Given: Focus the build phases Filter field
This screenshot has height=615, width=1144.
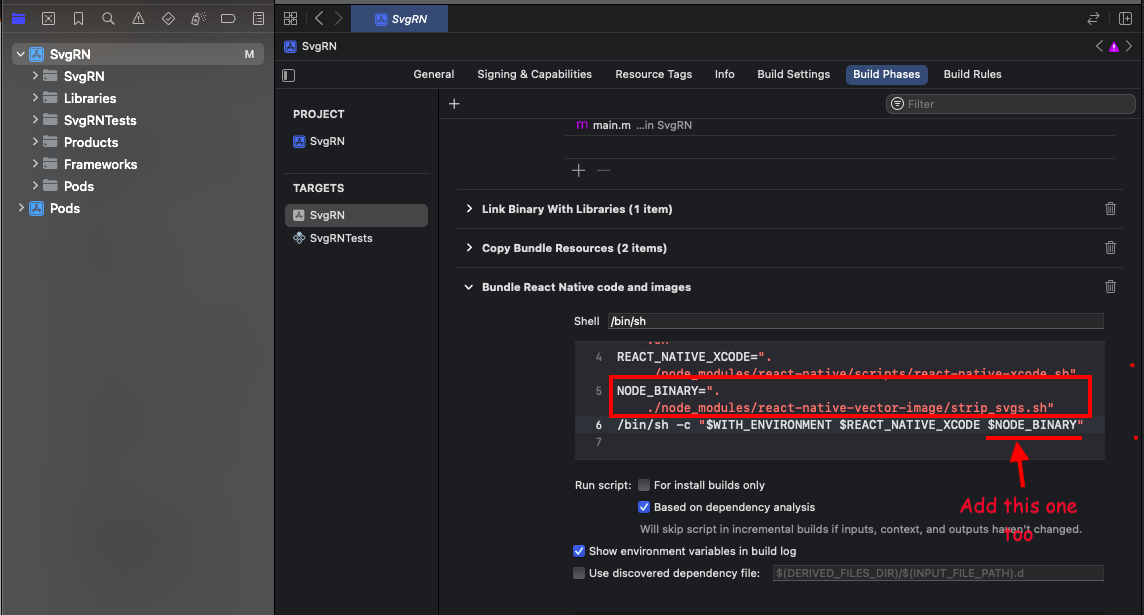Looking at the screenshot, I should pyautogui.click(x=1010, y=104).
